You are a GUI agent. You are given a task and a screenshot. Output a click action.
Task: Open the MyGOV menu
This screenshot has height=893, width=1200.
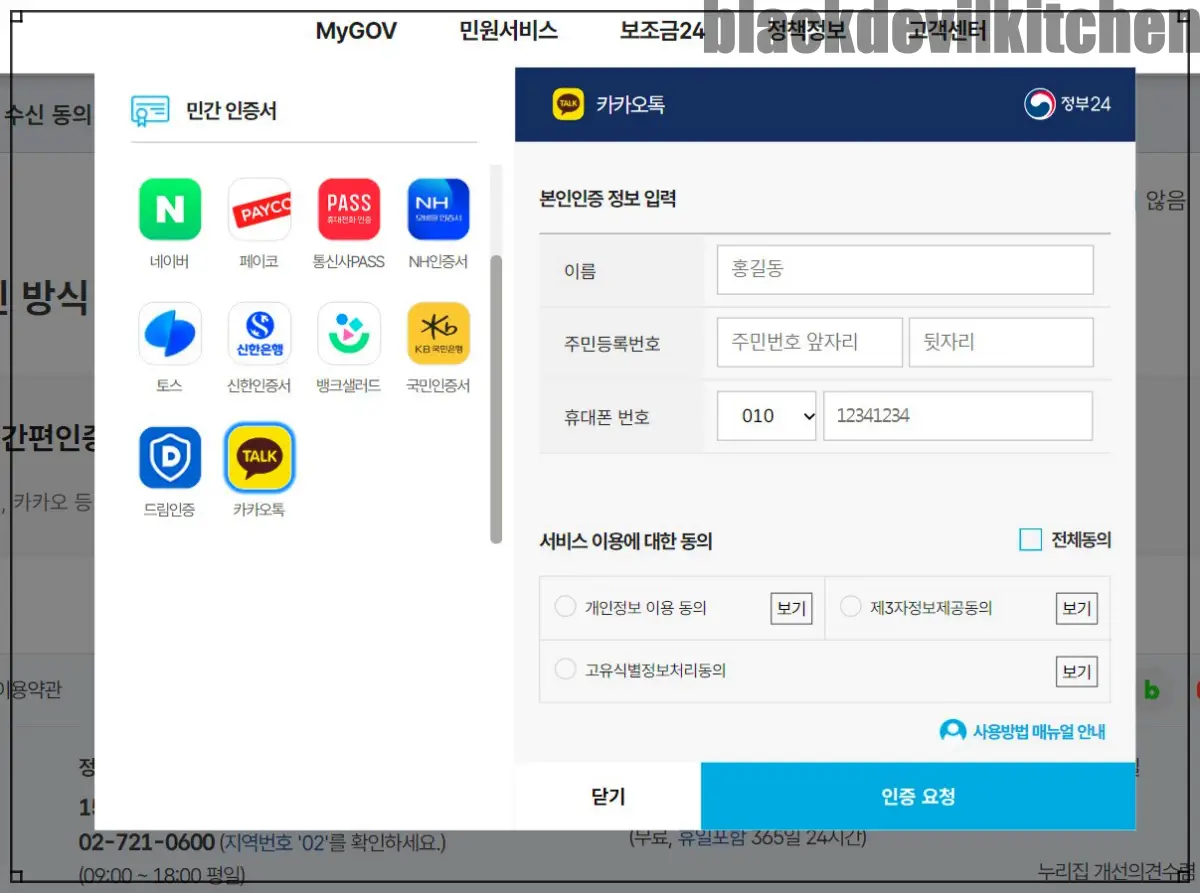356,31
